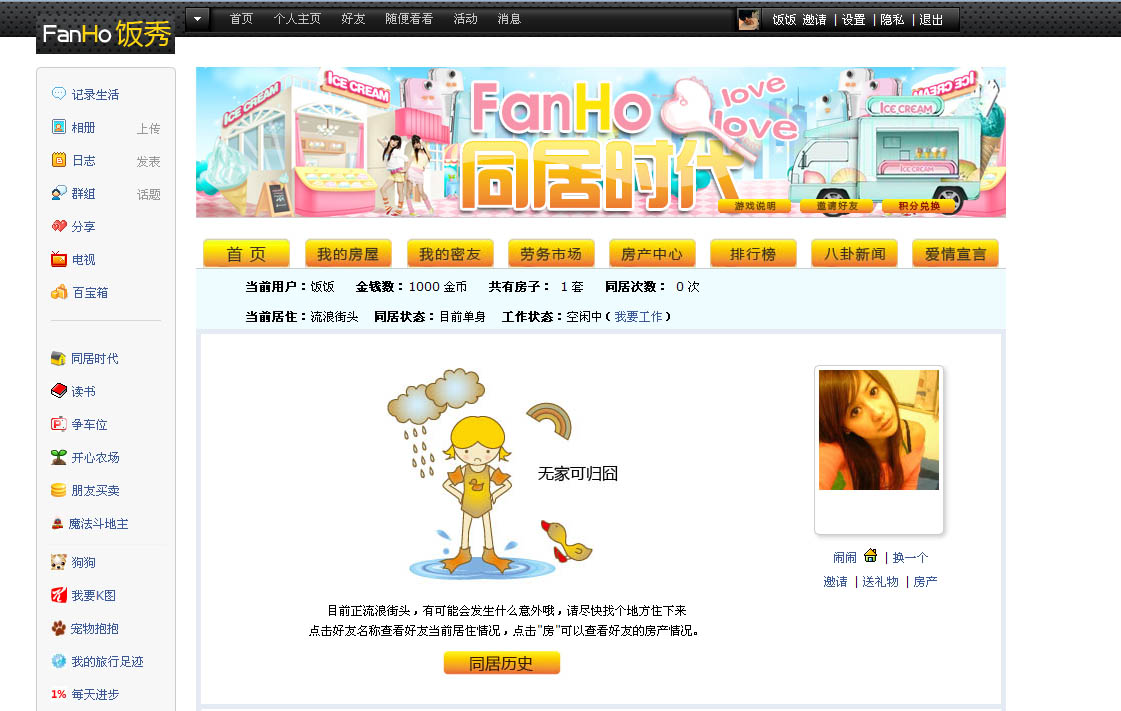Click the 闹闹 friend name link

[845, 557]
